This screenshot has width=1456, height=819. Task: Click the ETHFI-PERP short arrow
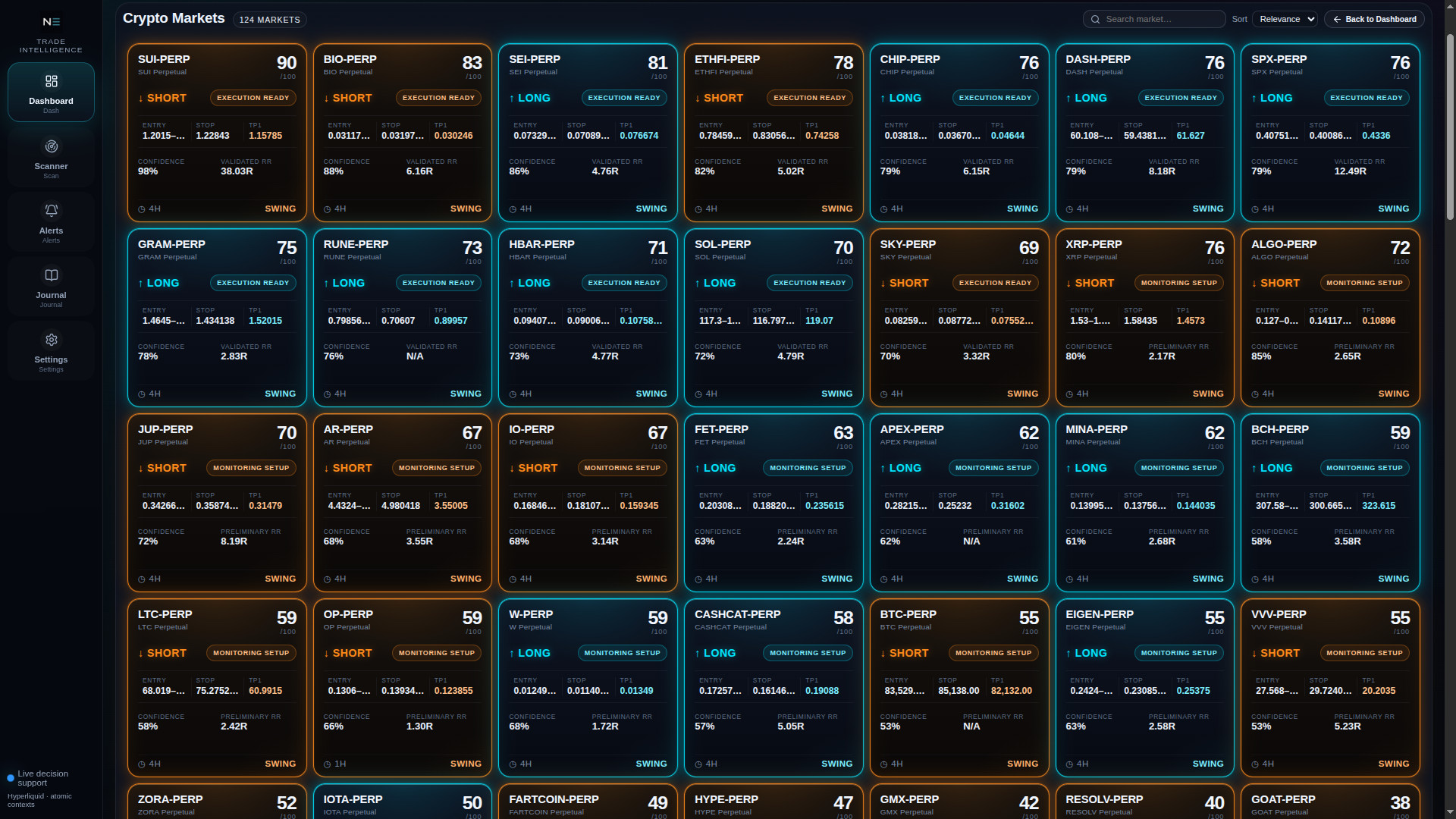point(698,99)
